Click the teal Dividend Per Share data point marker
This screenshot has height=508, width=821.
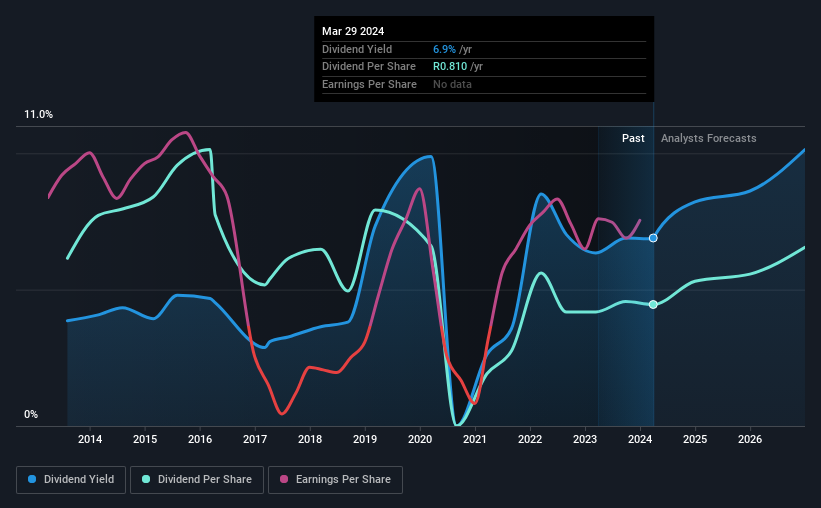coord(653,305)
